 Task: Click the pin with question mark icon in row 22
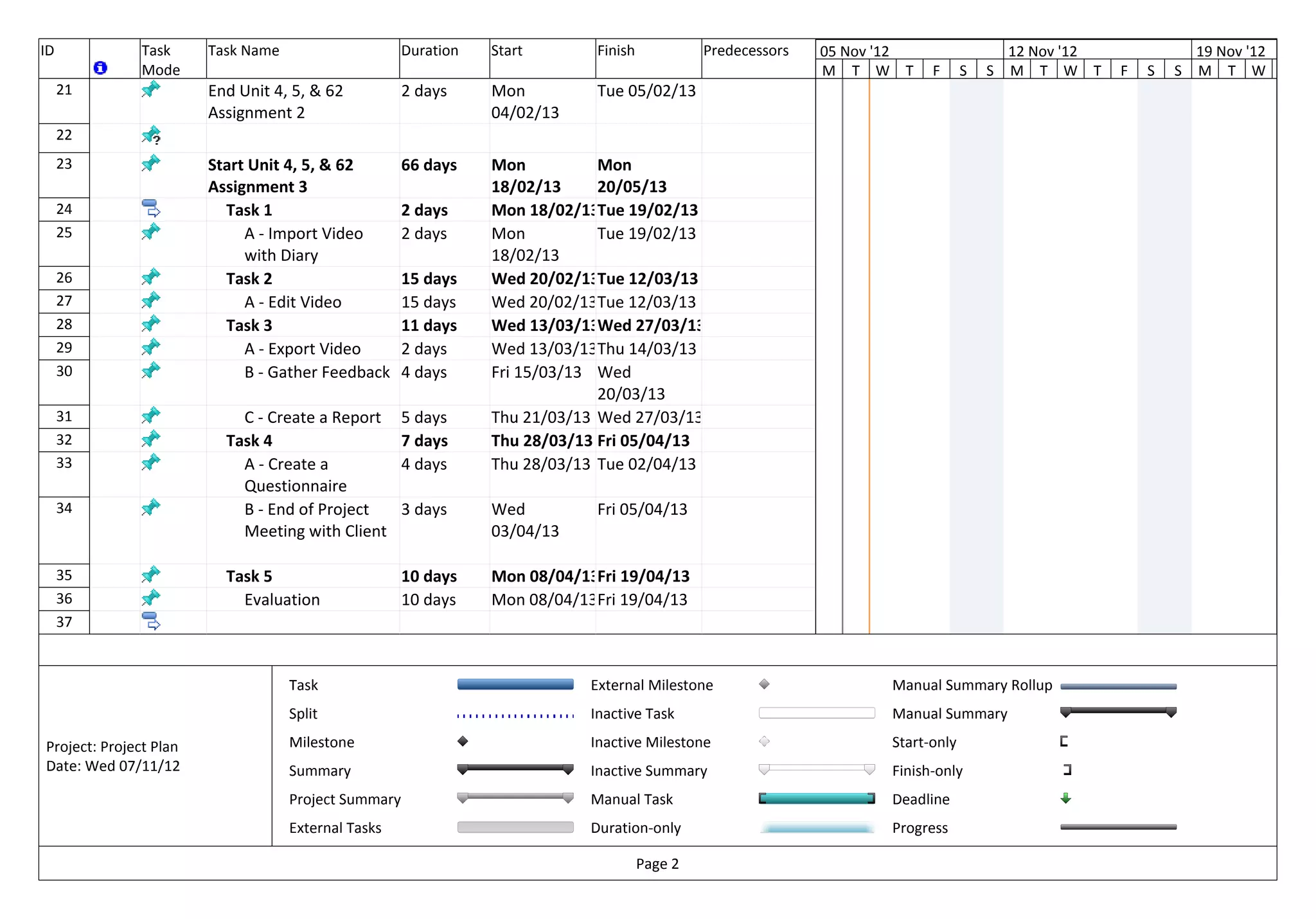pos(151,135)
